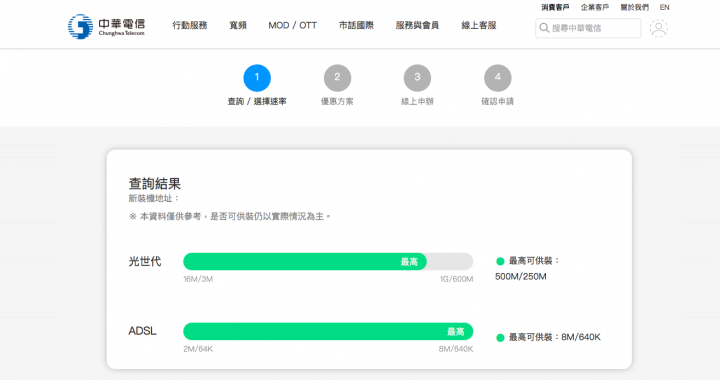720x380 pixels.
Task: Click the 最高 marker on 光世代 bar
Action: [x=409, y=262]
